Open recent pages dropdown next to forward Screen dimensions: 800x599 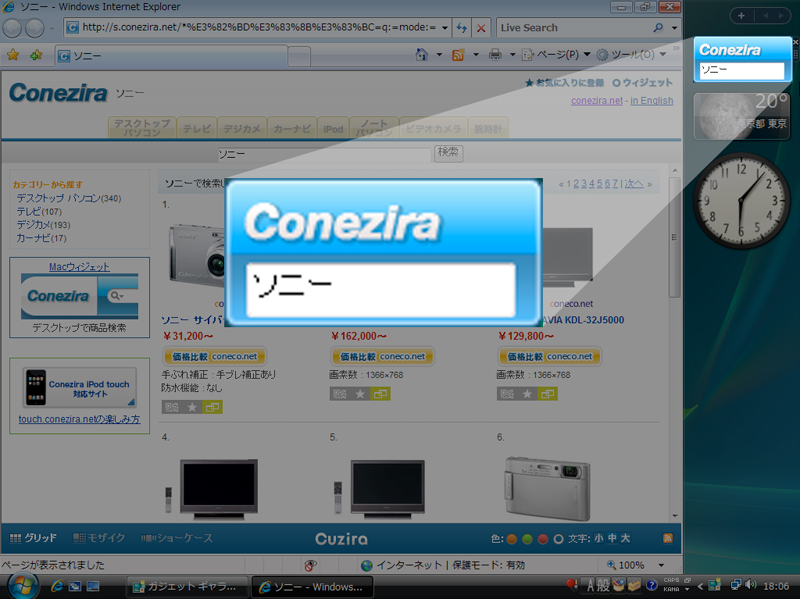click(52, 29)
